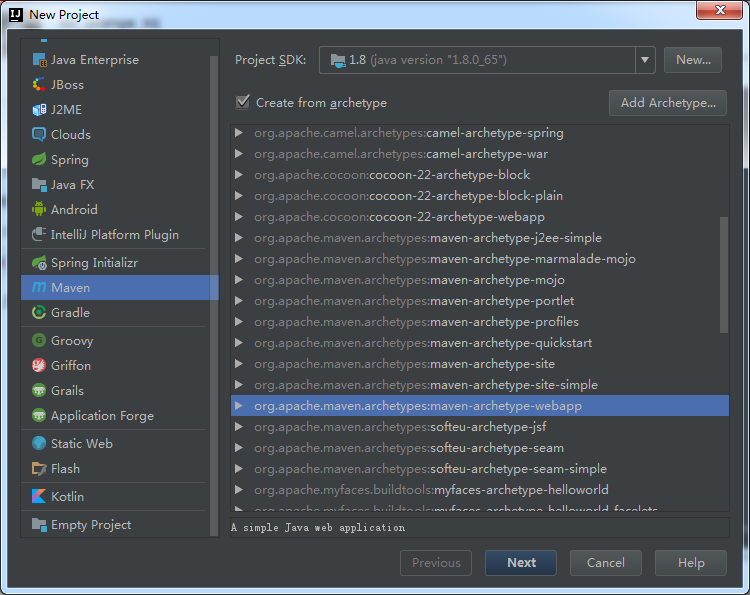Viewport: 750px width, 595px height.
Task: Open the Project SDK dropdown arrow
Action: coord(645,60)
